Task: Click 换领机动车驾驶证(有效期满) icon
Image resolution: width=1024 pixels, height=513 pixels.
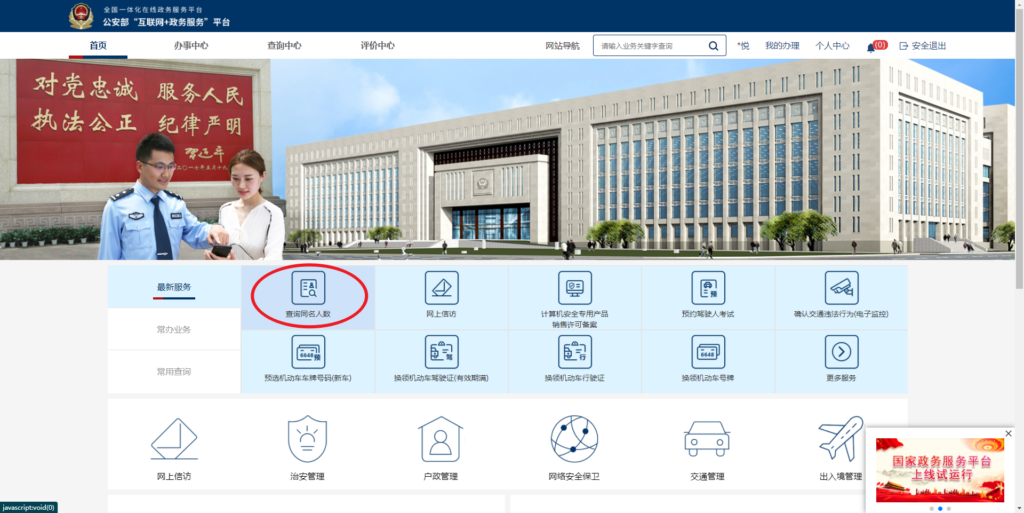Action: tap(441, 352)
